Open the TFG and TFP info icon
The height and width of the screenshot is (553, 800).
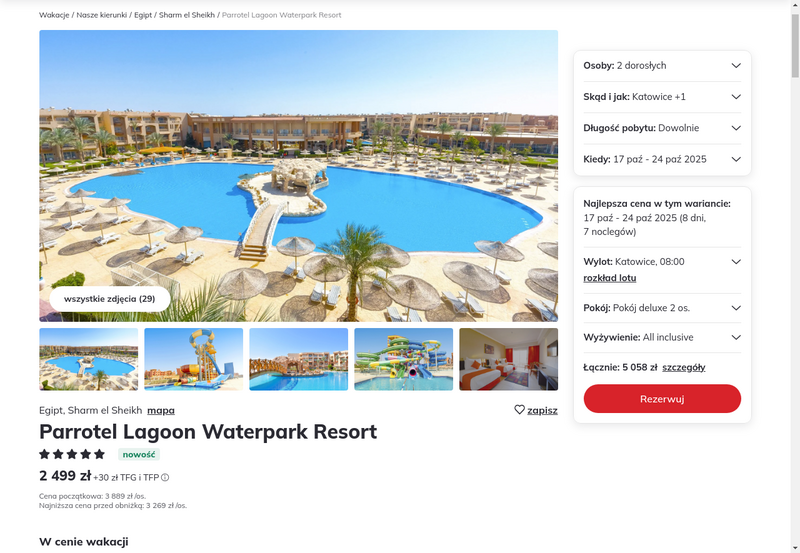(165, 477)
